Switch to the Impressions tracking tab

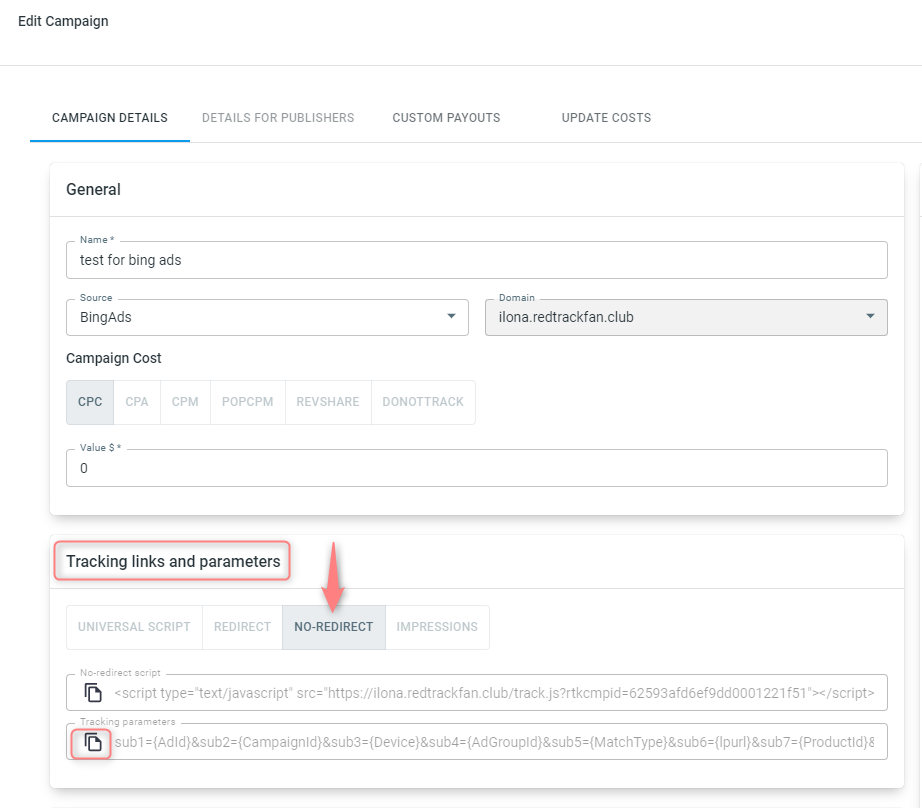point(437,627)
